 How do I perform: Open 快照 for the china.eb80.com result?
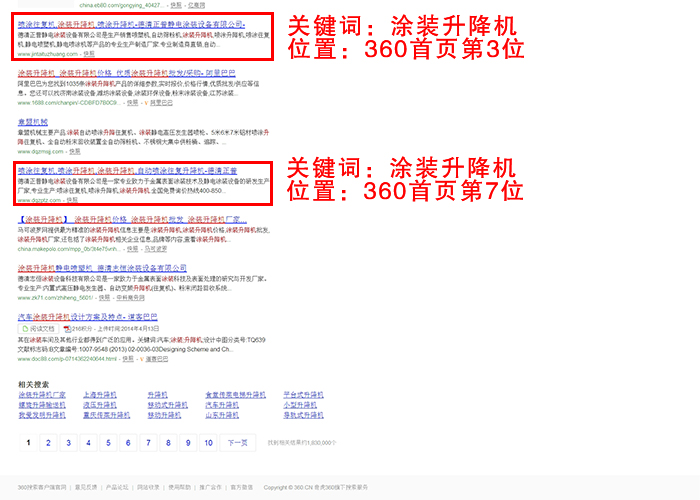(176, 5)
